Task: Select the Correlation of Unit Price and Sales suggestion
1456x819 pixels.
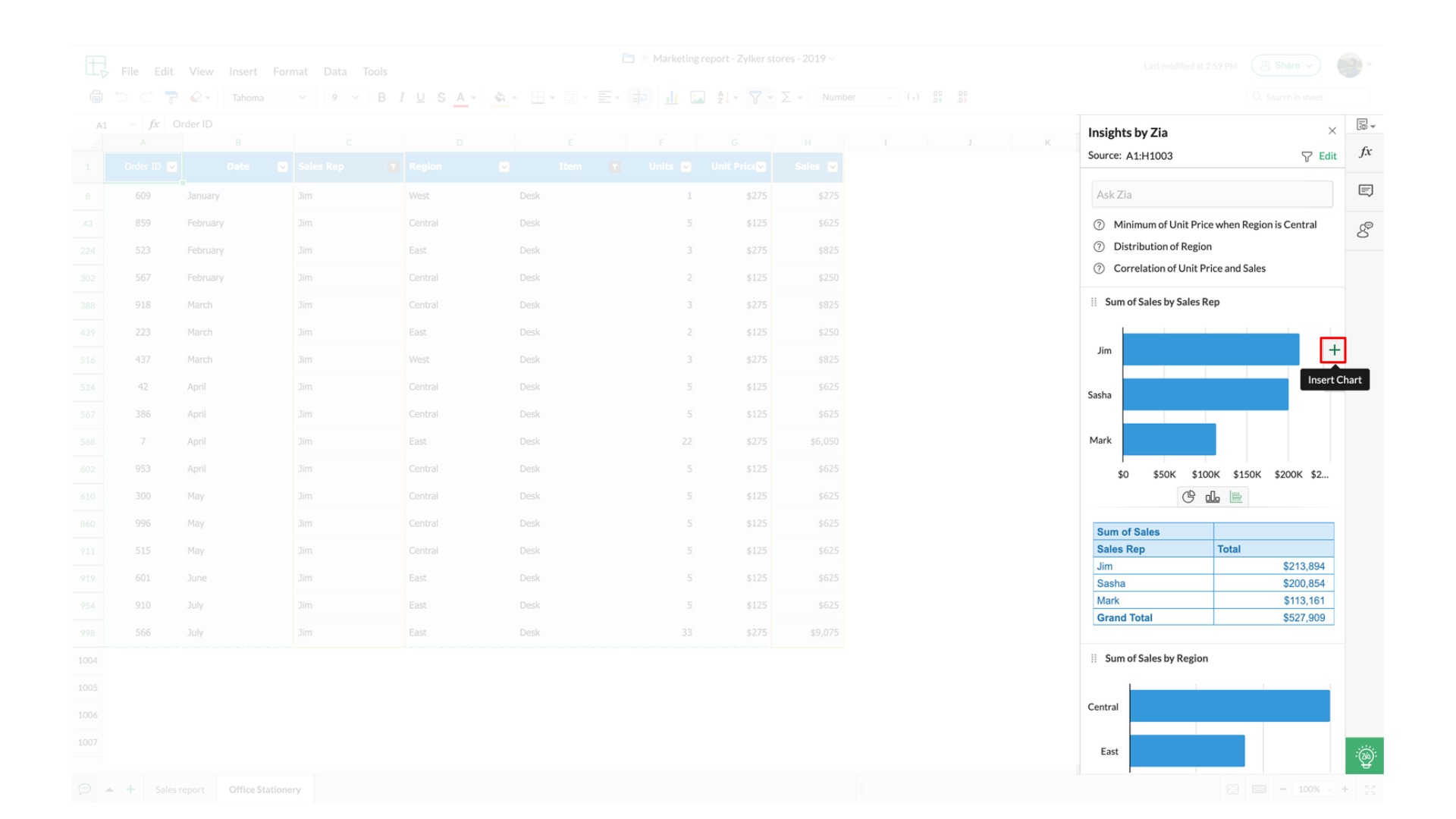Action: click(1189, 268)
